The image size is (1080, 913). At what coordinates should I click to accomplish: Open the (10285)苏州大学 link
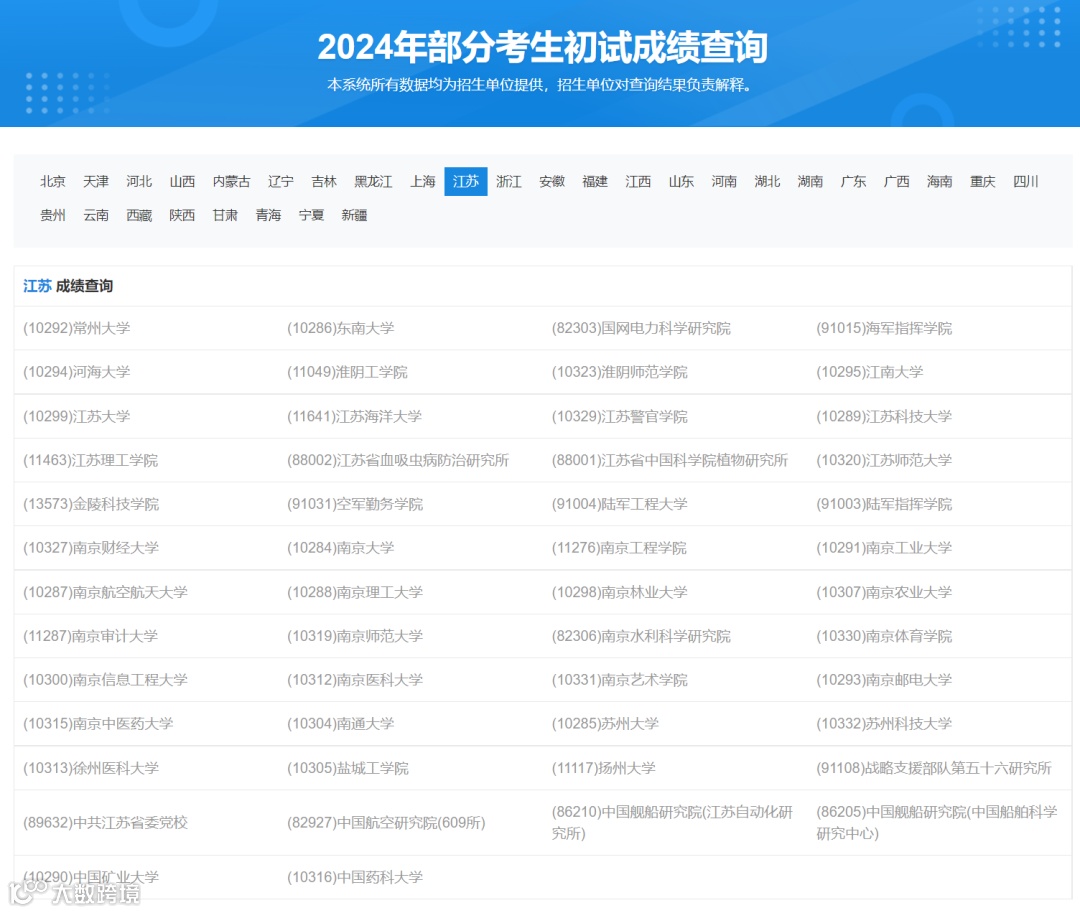point(605,724)
